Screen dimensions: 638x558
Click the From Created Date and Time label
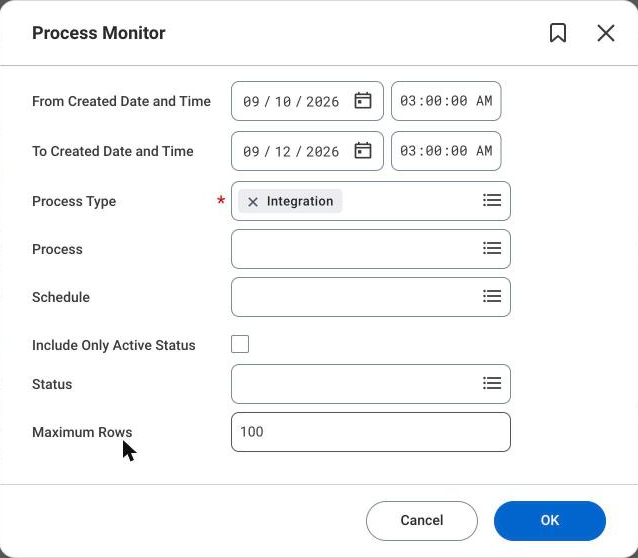(x=121, y=101)
